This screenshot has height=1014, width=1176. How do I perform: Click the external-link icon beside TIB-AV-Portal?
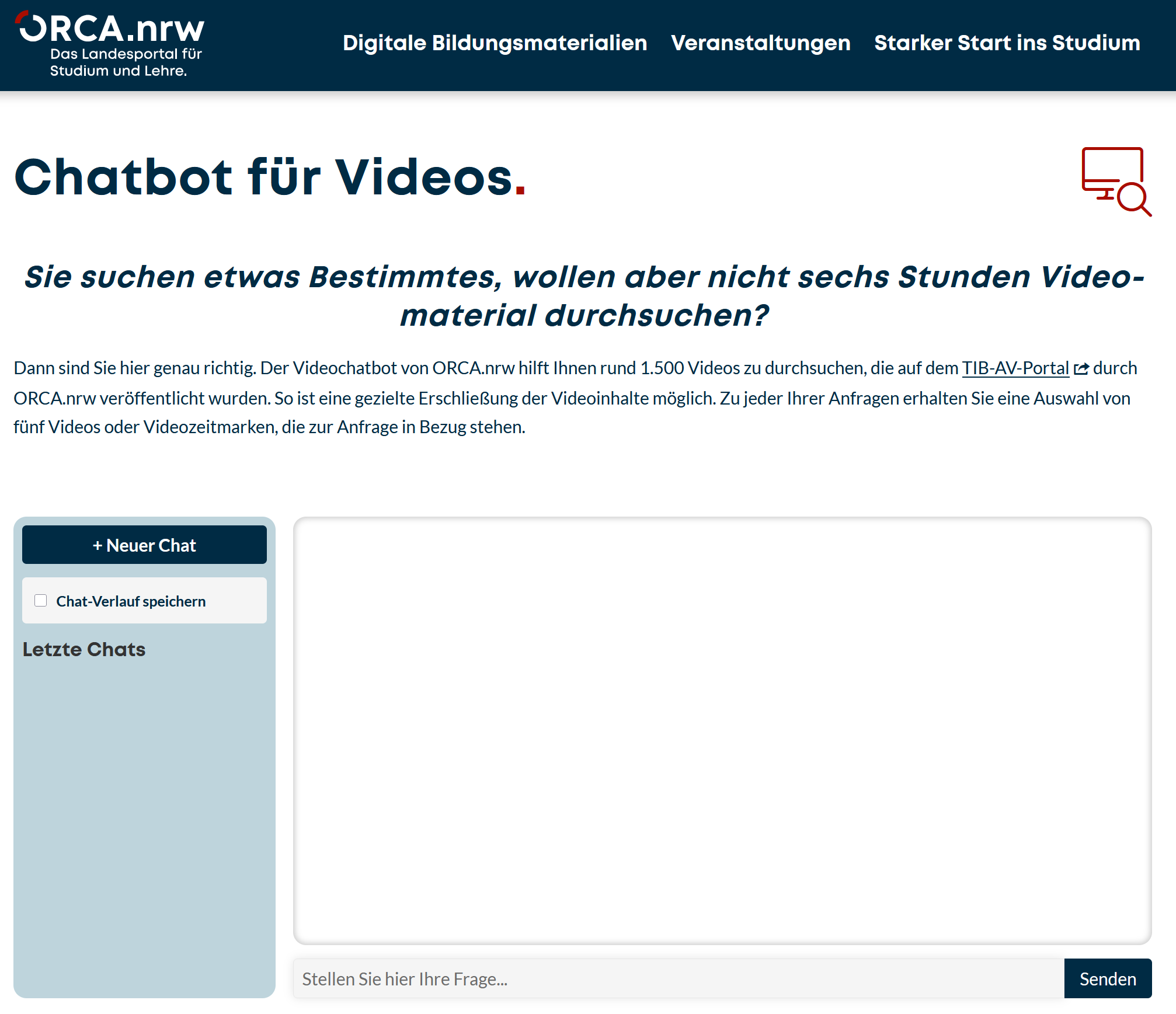click(x=1081, y=368)
